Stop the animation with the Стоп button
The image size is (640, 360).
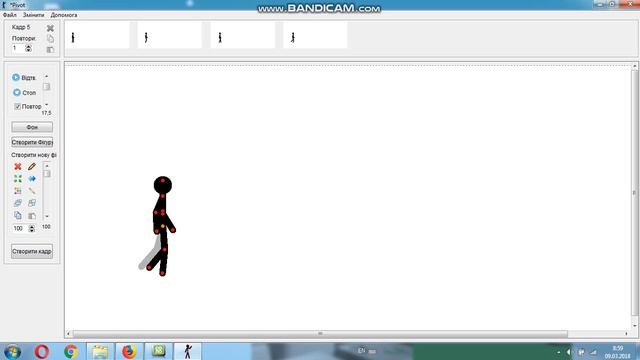[x=24, y=93]
